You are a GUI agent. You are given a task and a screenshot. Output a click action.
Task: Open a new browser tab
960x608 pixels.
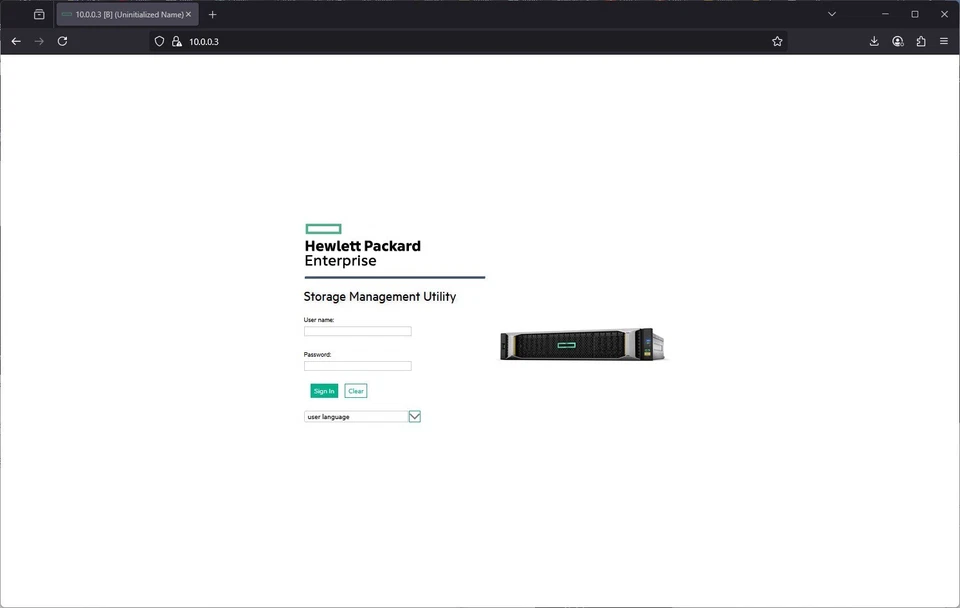pyautogui.click(x=212, y=14)
